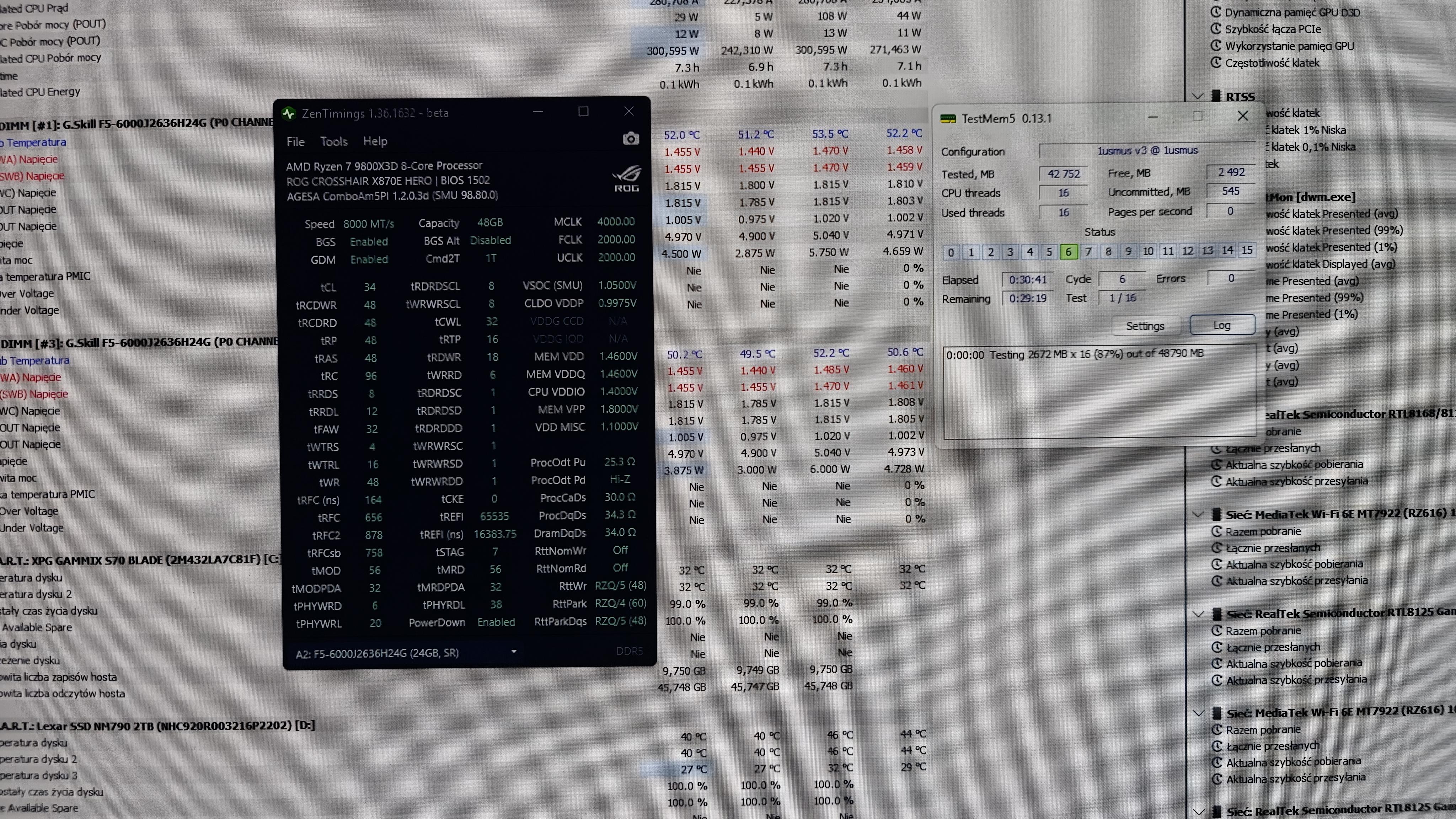Collapse the Sieć RealTek RTL8125 group
Viewport: 1456px width, 819px height.
1198,614
